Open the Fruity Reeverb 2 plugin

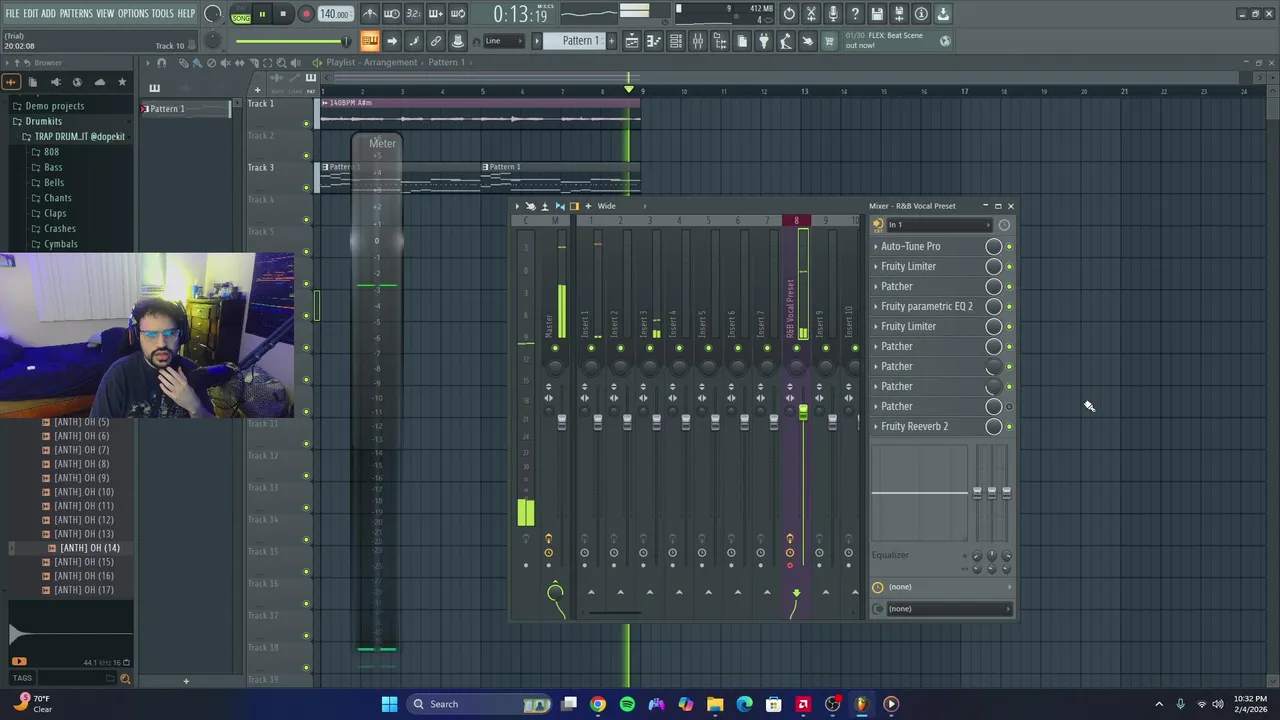914,426
